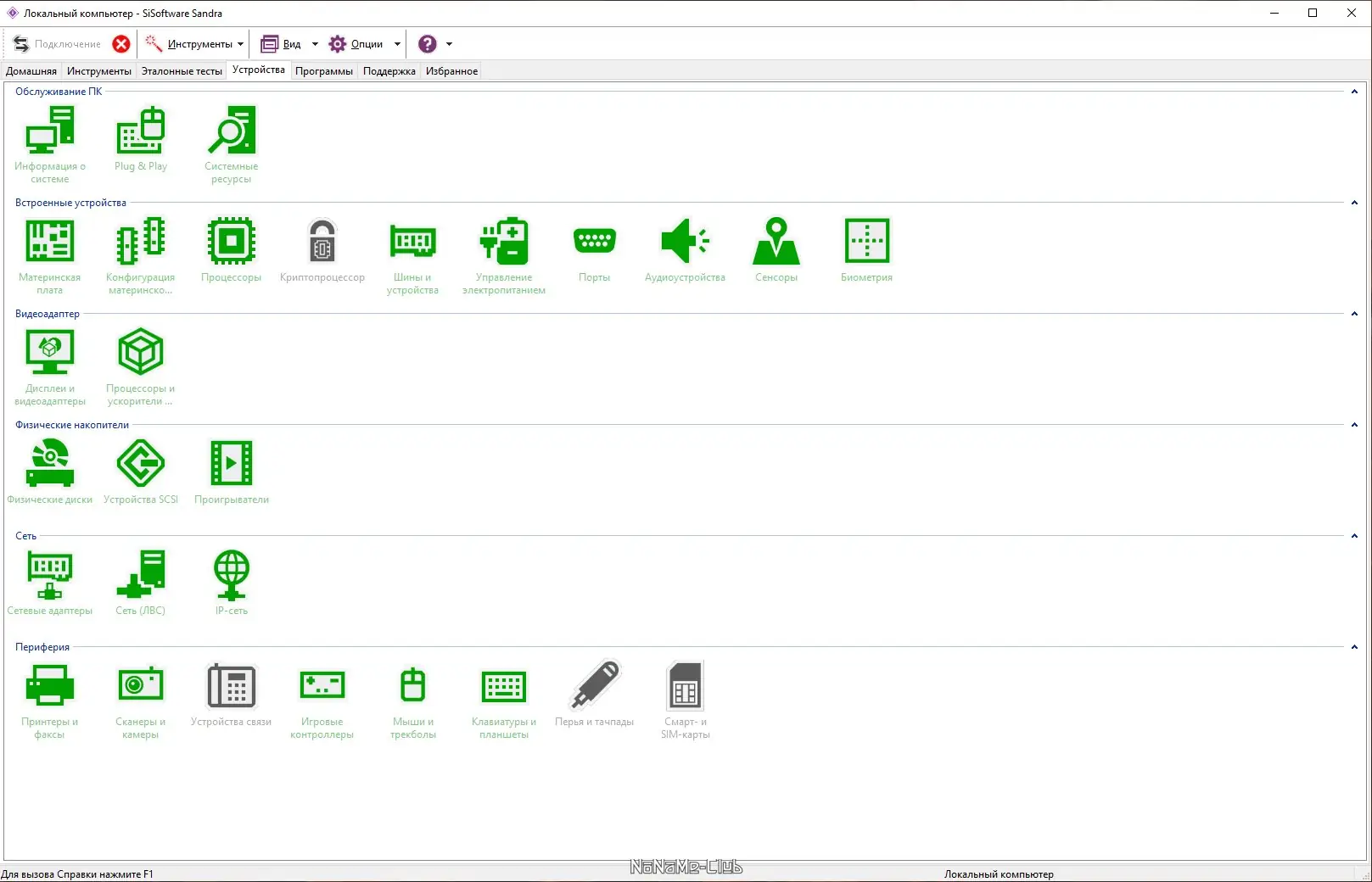Open Смарт- и SIM-карты icon

(x=686, y=700)
